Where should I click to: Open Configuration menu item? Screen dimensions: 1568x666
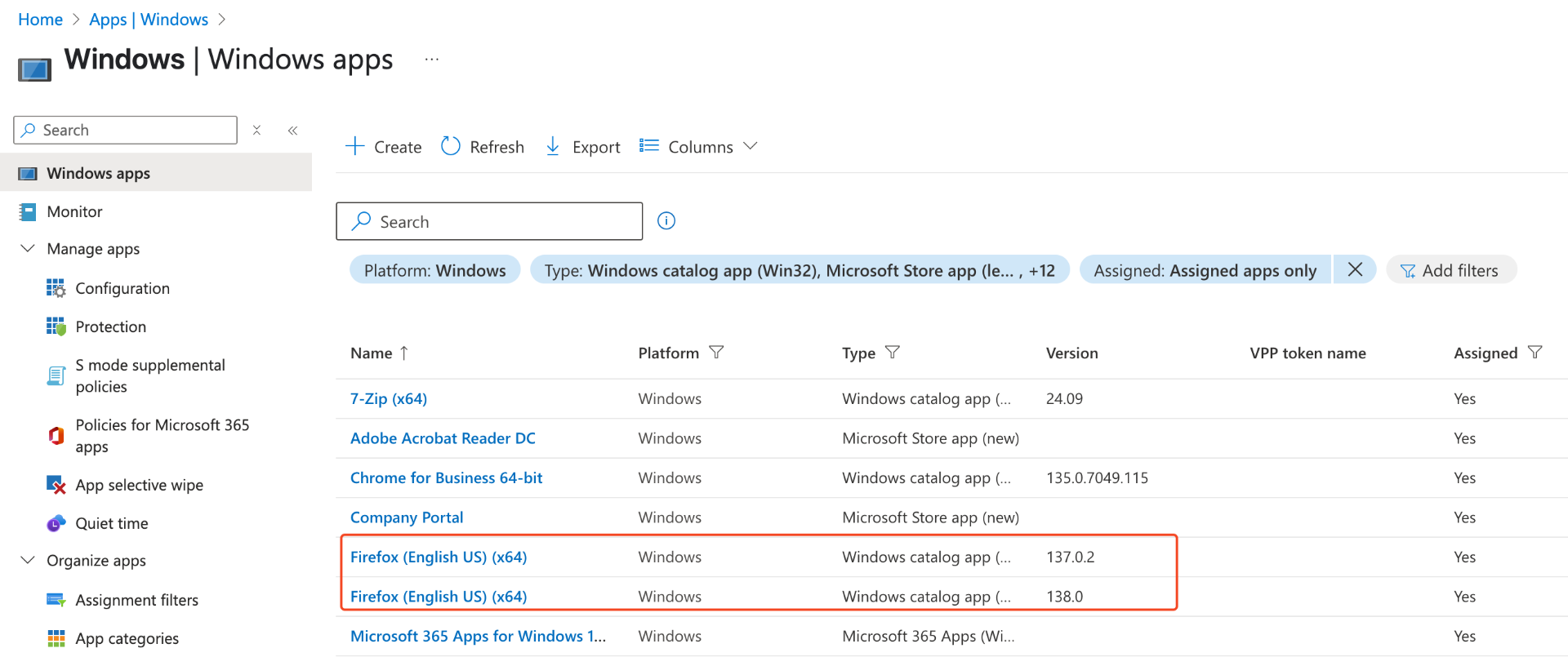click(x=122, y=288)
